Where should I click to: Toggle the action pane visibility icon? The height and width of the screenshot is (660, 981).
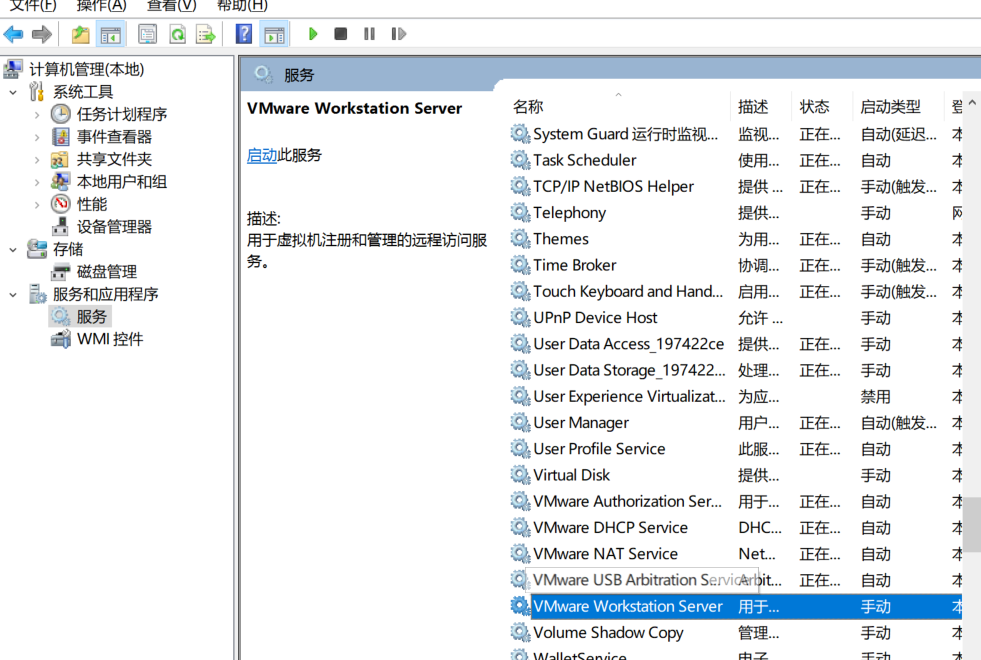coord(273,33)
